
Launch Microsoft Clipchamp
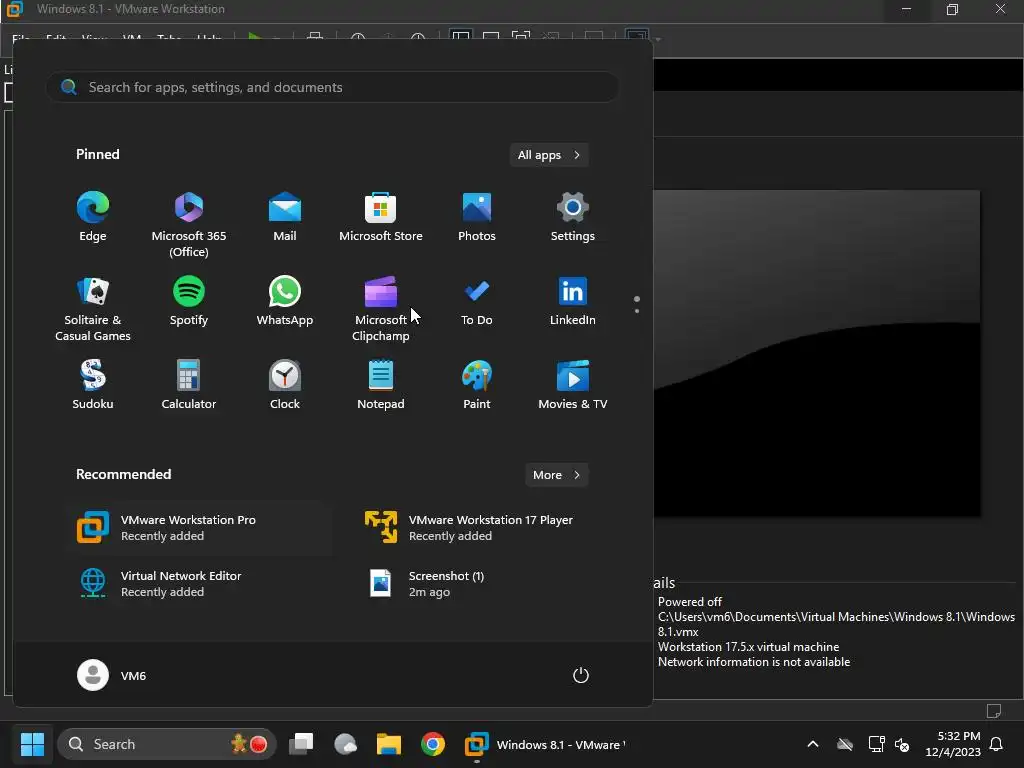[x=381, y=308]
